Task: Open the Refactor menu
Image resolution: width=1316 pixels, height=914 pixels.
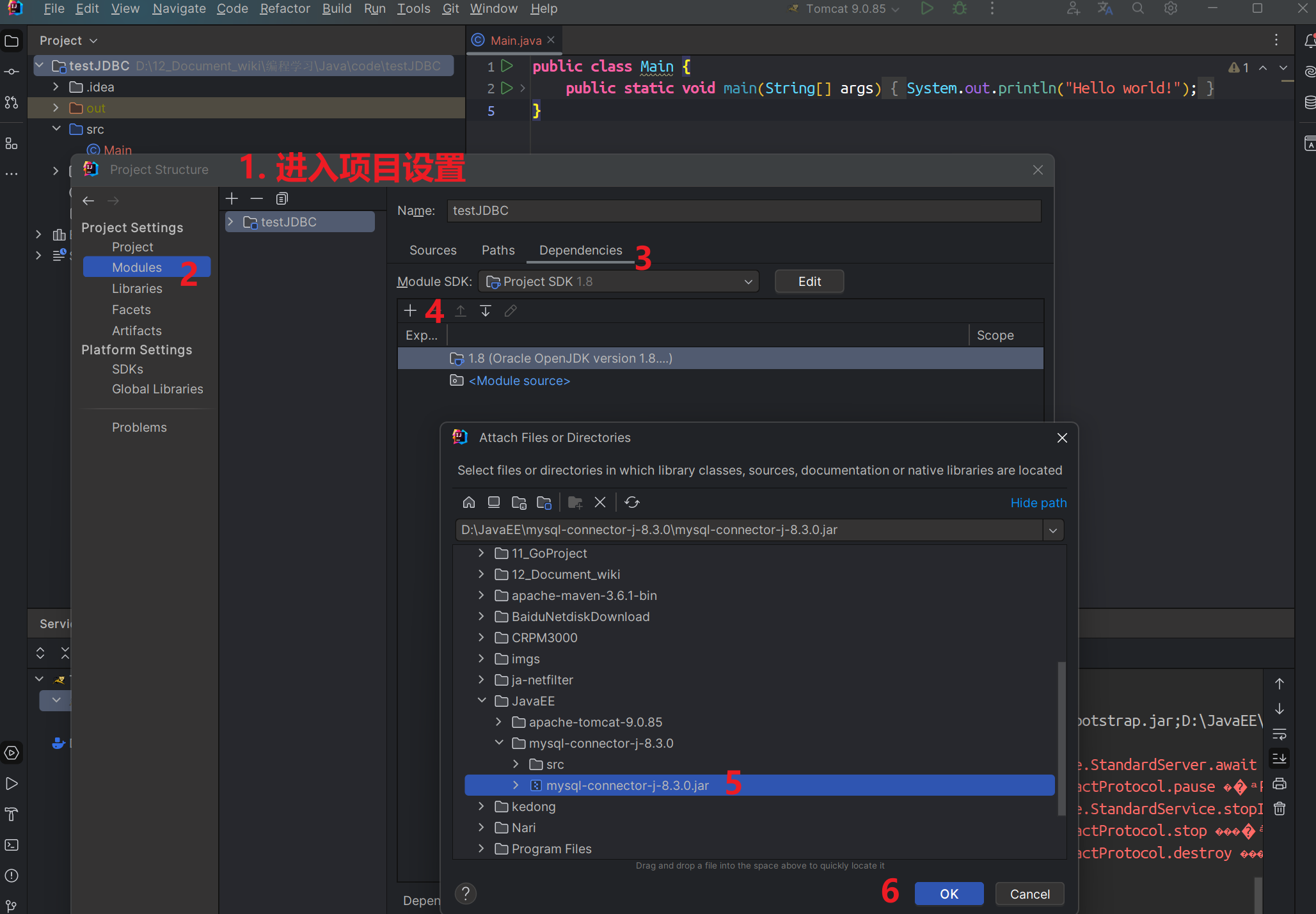Action: click(x=285, y=9)
